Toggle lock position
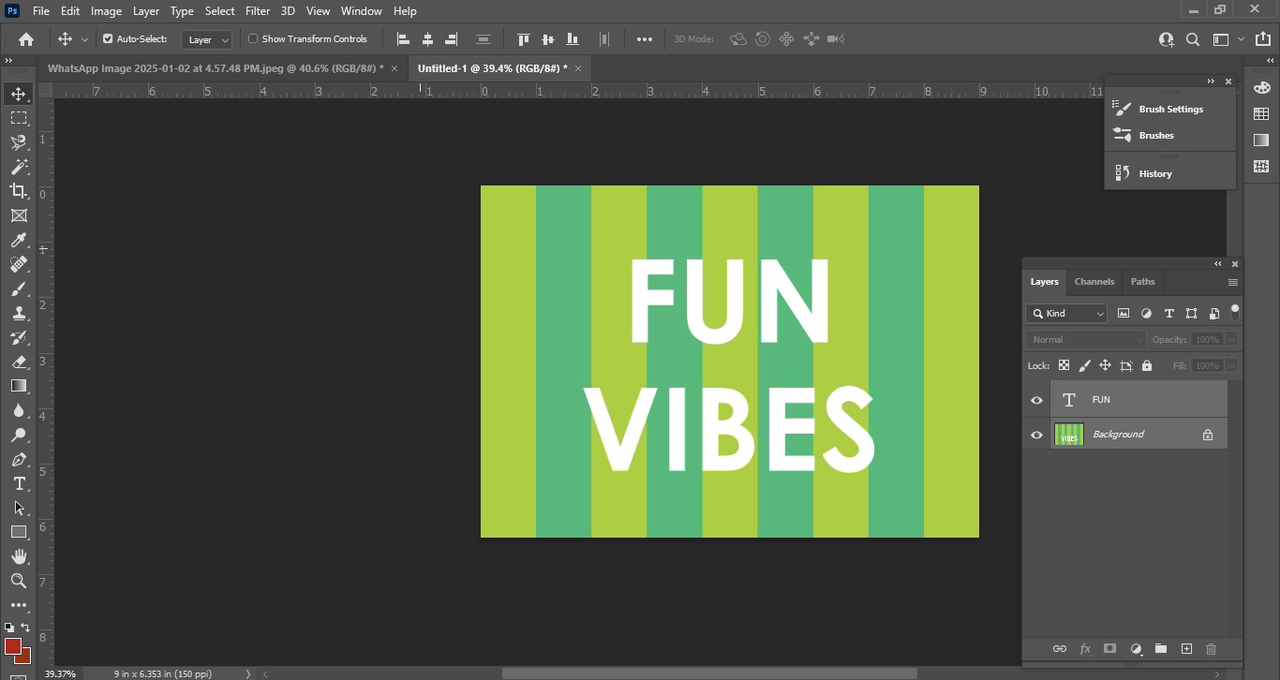This screenshot has height=680, width=1280. pos(1105,366)
